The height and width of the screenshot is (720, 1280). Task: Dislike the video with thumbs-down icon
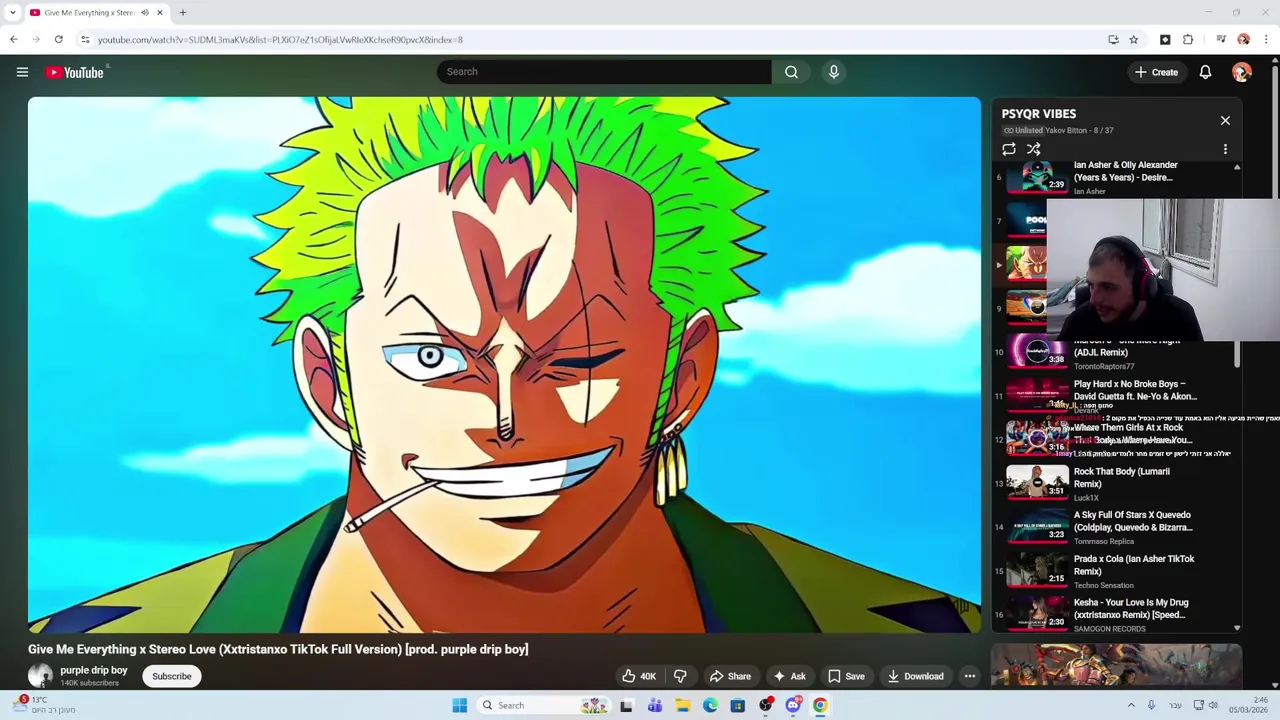coord(680,676)
